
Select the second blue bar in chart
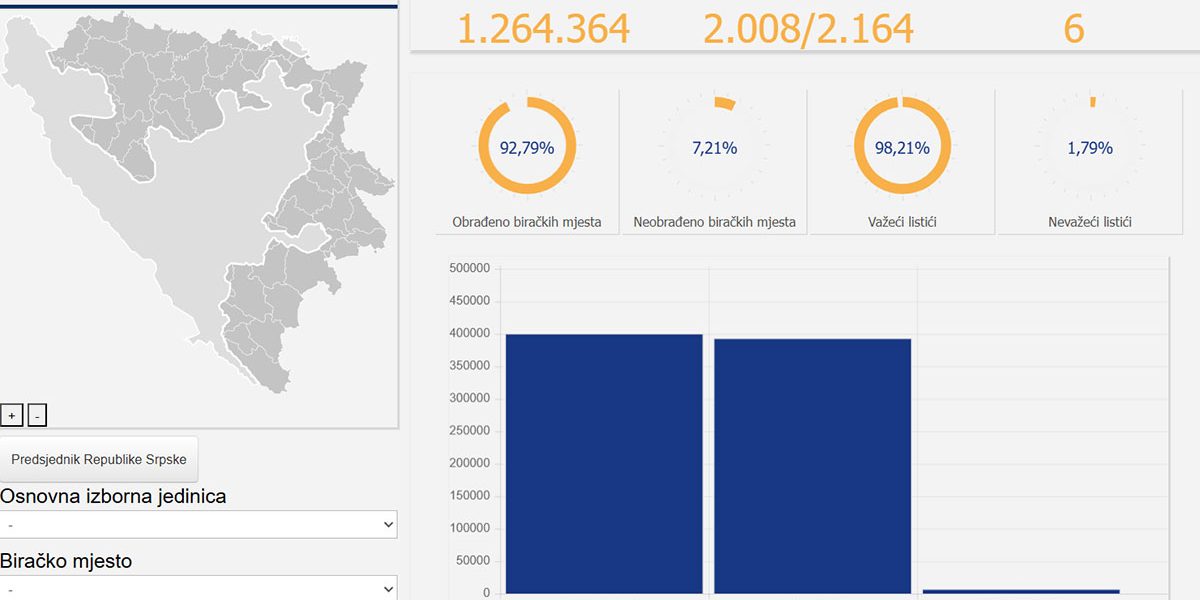(812, 466)
